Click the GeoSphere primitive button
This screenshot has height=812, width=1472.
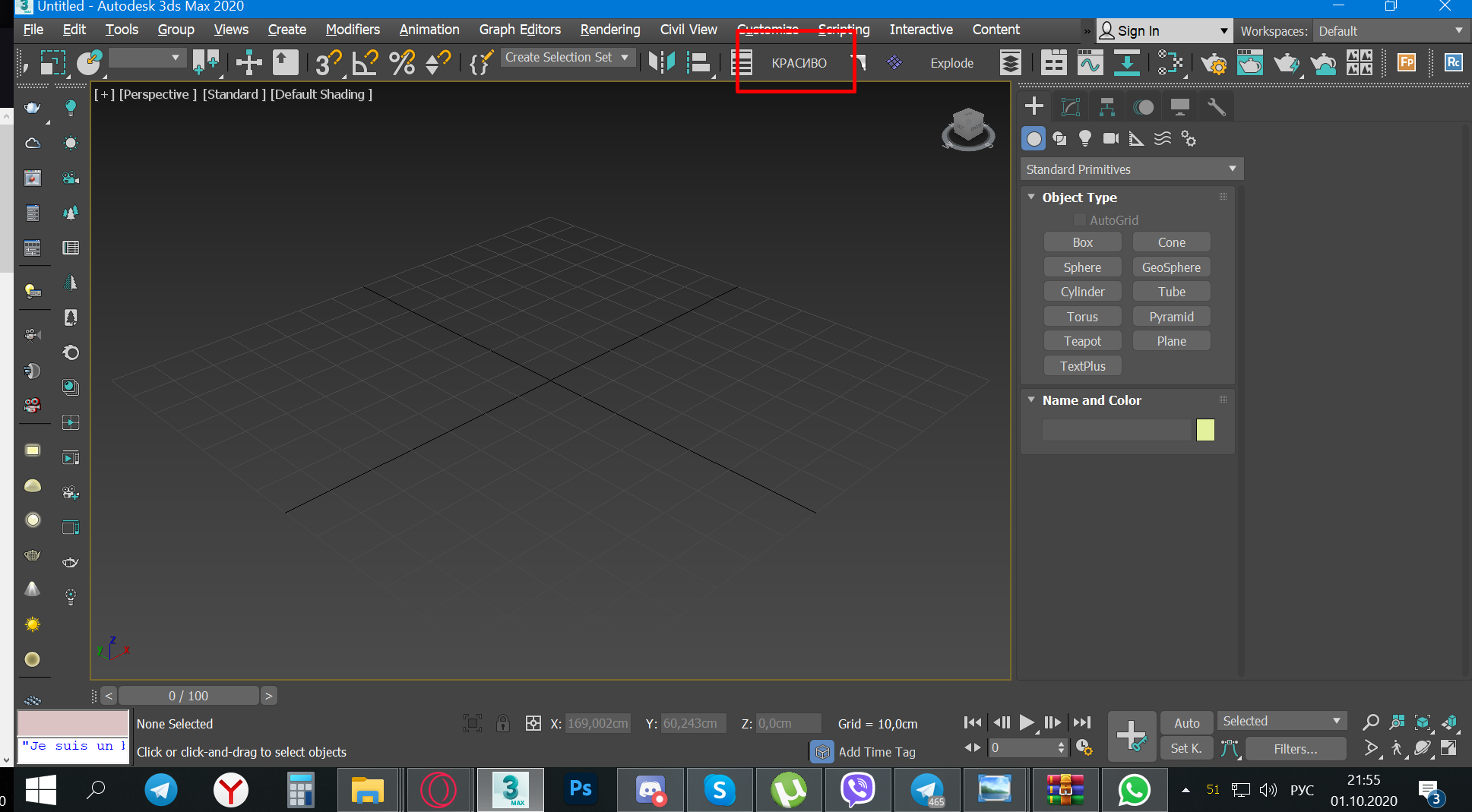coord(1170,267)
